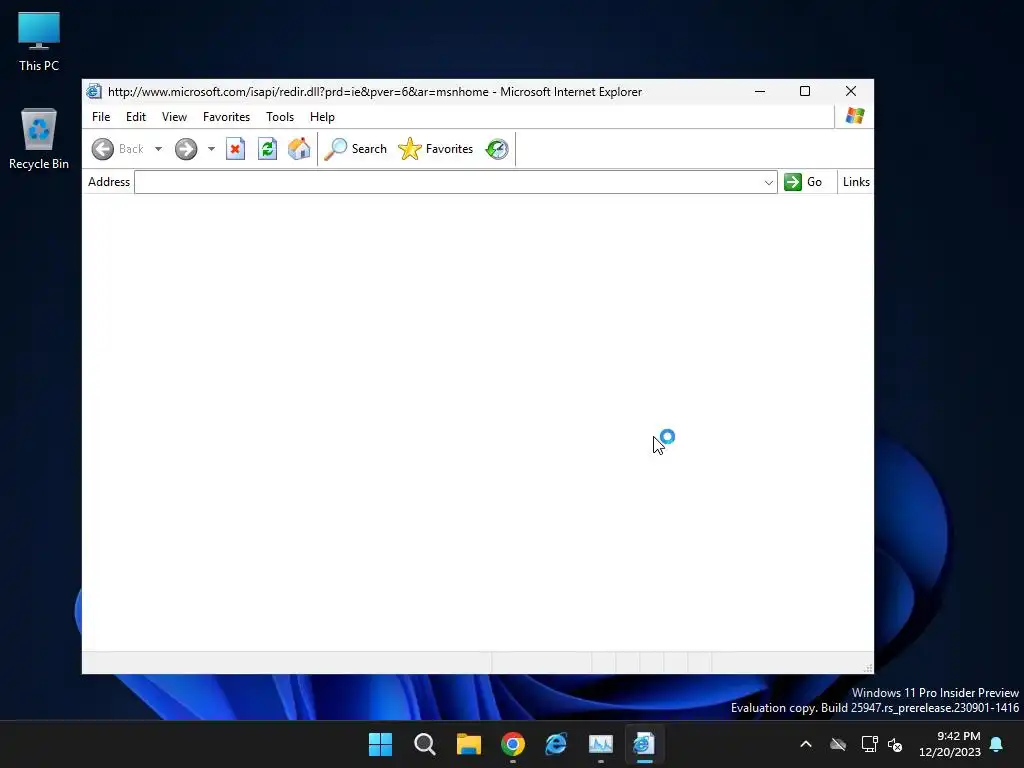1024x768 pixels.
Task: Expand the Back history dropdown arrow
Action: [x=158, y=149]
